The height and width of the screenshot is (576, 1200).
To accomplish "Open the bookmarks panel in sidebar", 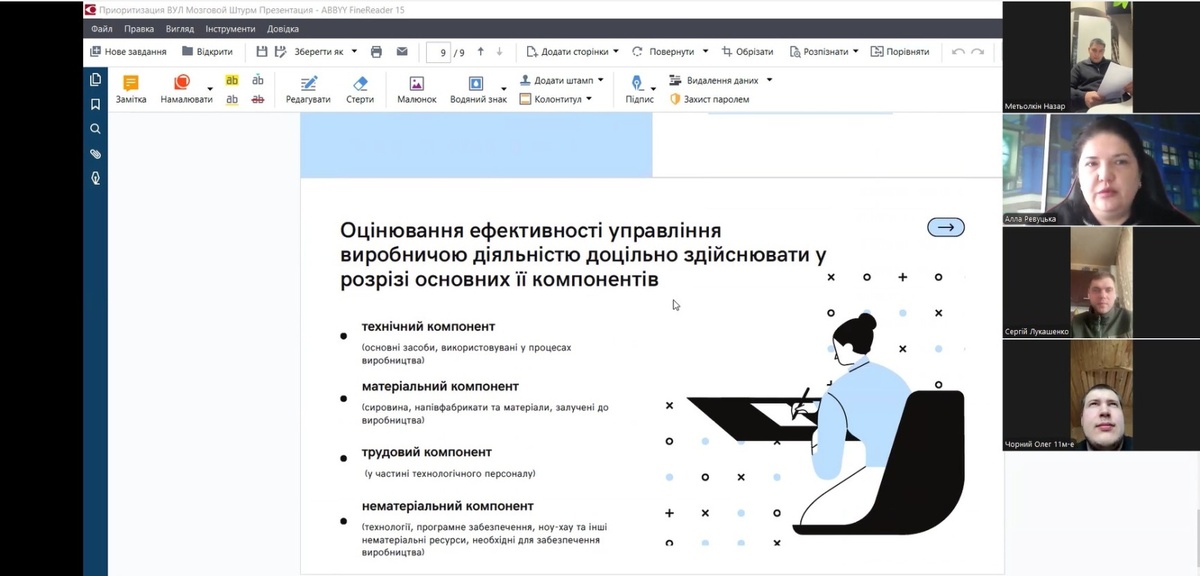I will point(96,104).
